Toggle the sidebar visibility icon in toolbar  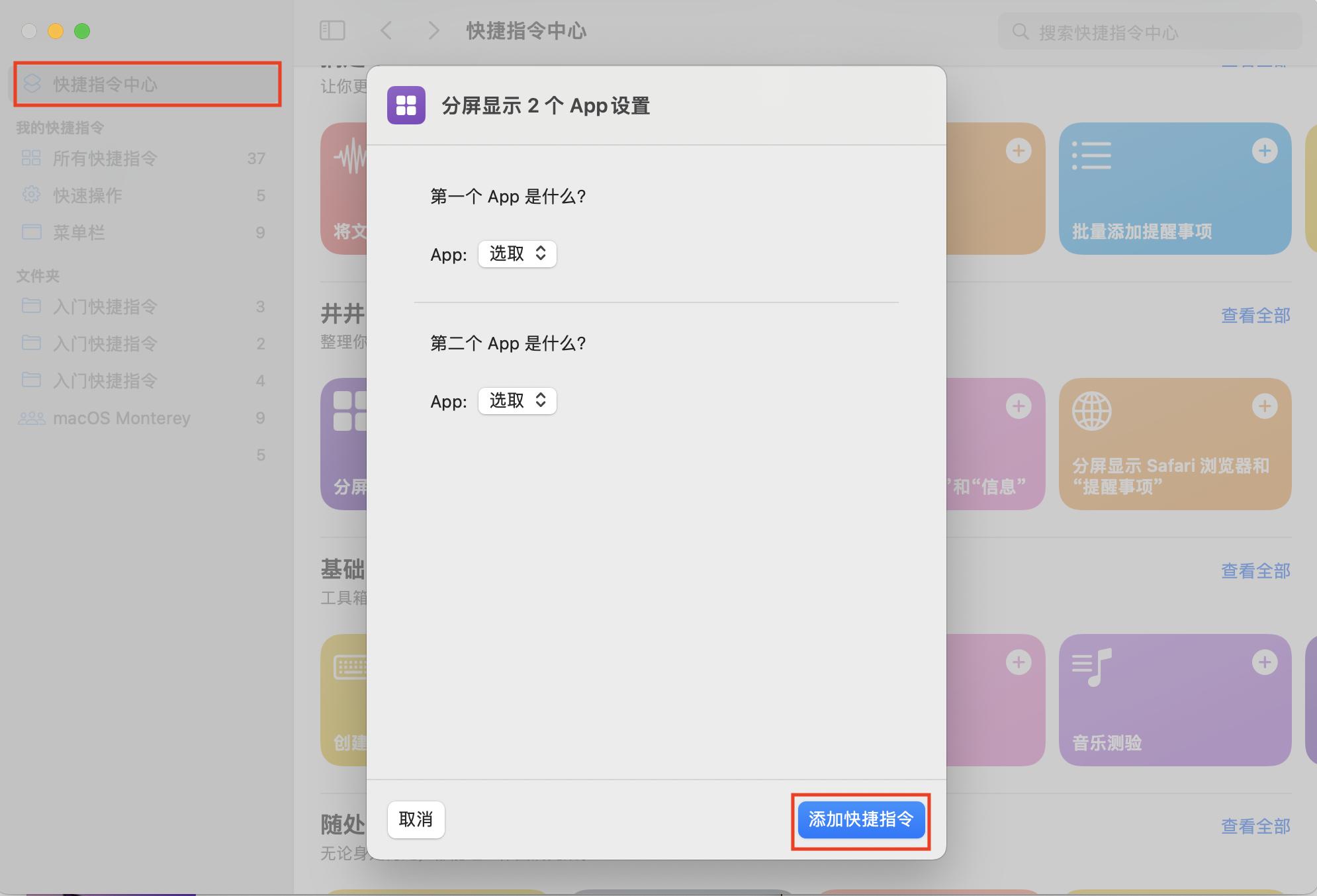(x=333, y=30)
